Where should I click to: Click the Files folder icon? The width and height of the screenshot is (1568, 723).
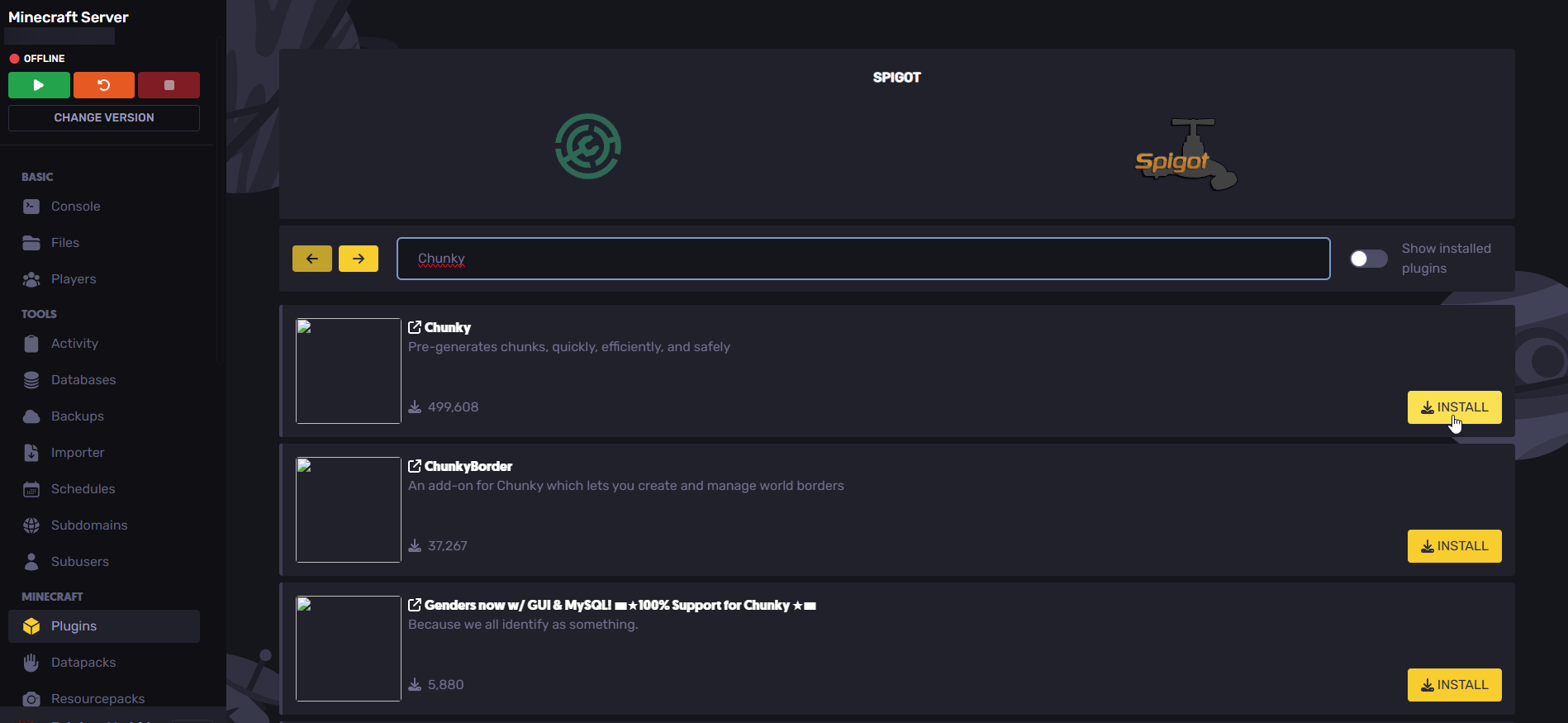pyautogui.click(x=31, y=243)
